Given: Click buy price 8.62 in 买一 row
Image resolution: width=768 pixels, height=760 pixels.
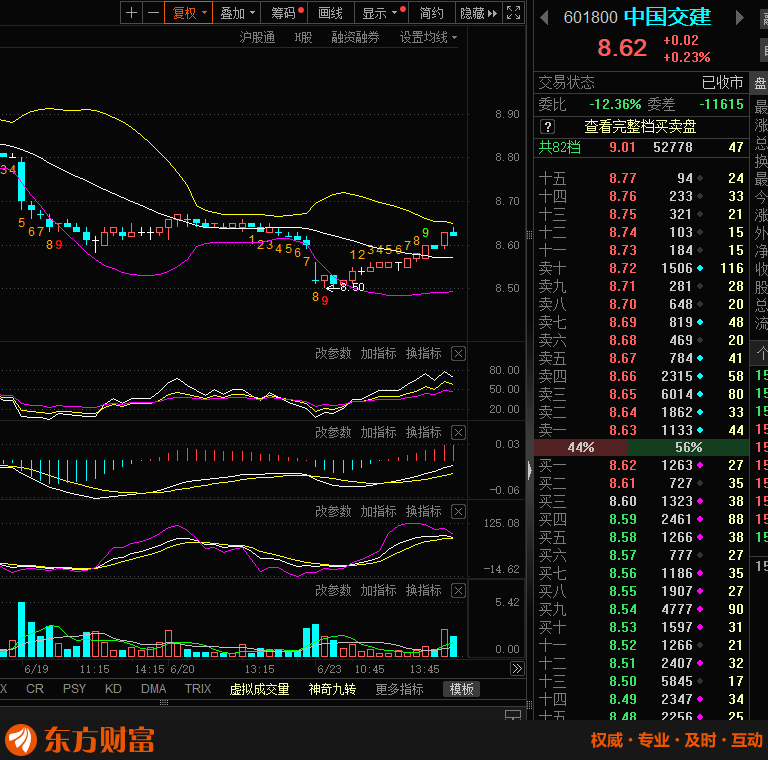Looking at the screenshot, I should [623, 465].
